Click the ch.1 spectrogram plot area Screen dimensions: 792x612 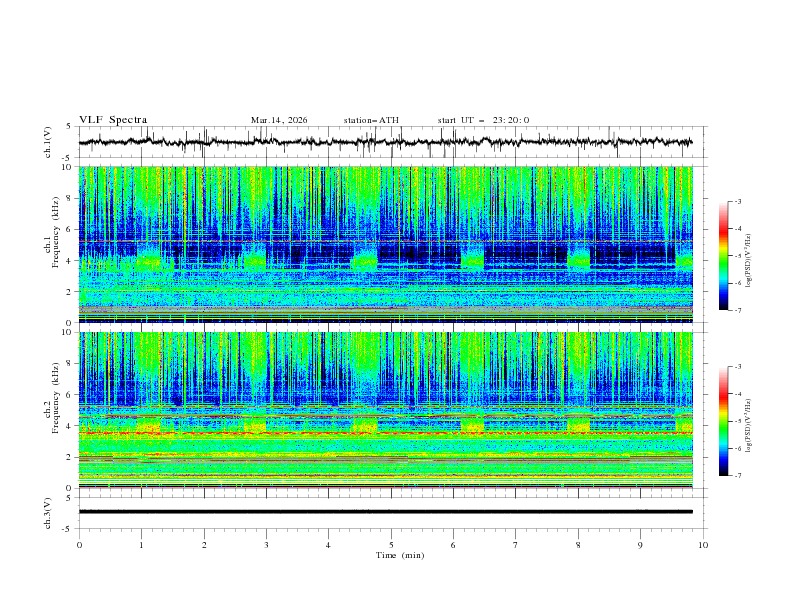[x=385, y=244]
